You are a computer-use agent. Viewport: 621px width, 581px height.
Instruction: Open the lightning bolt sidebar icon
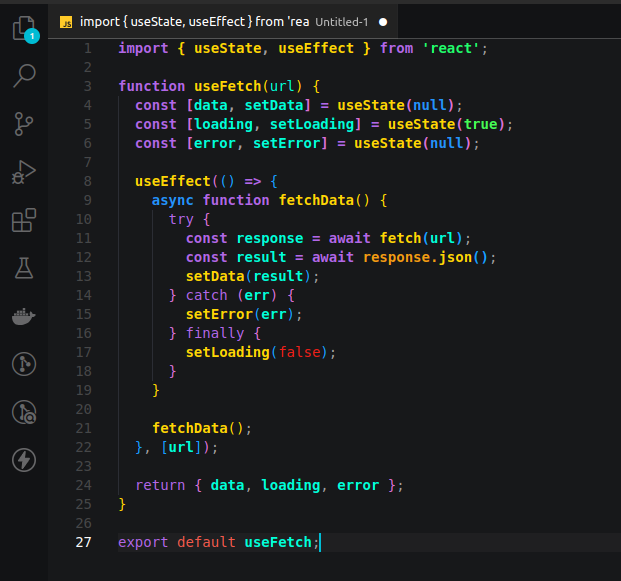tap(24, 460)
